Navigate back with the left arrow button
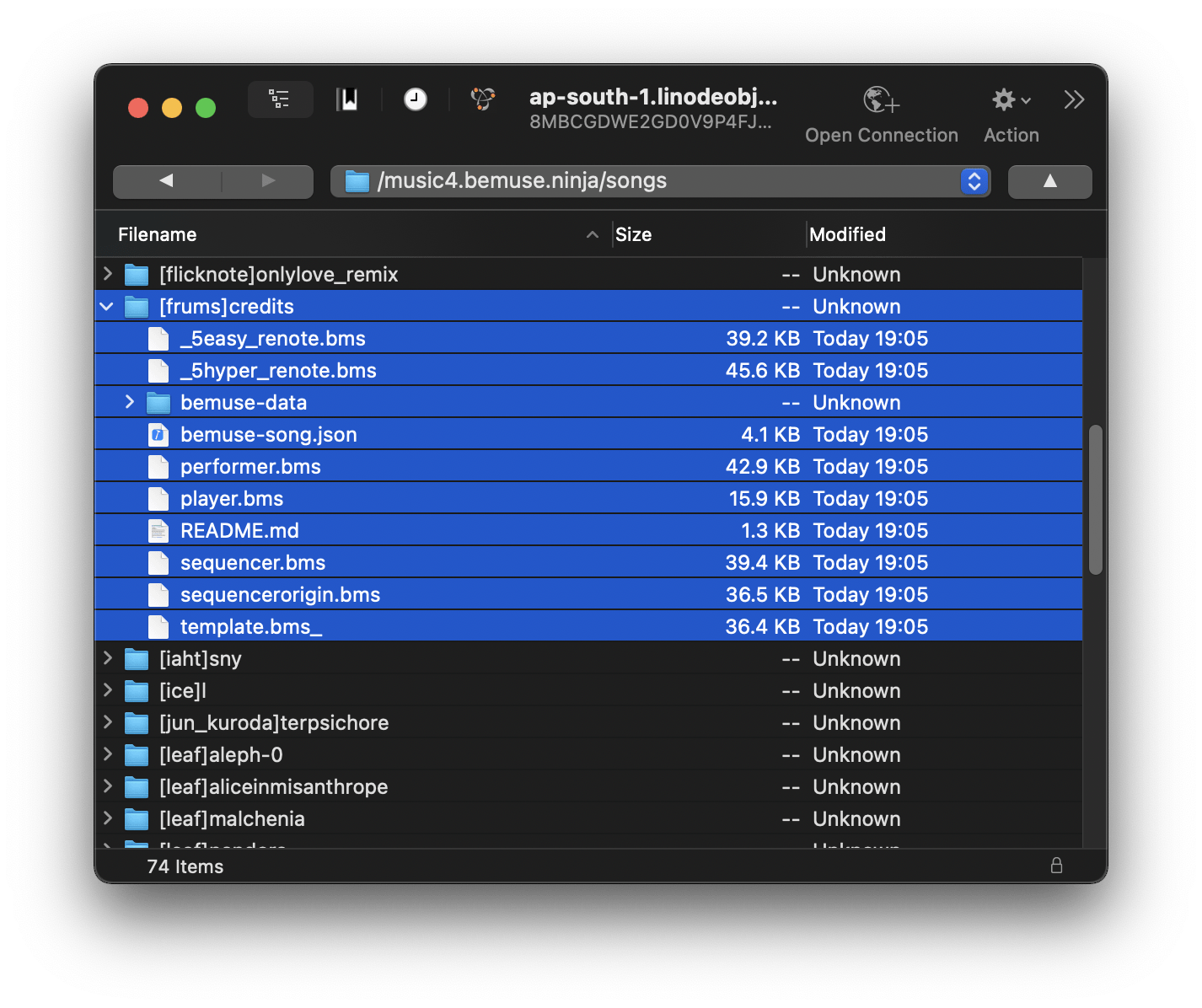The width and height of the screenshot is (1202, 1008). [x=165, y=181]
